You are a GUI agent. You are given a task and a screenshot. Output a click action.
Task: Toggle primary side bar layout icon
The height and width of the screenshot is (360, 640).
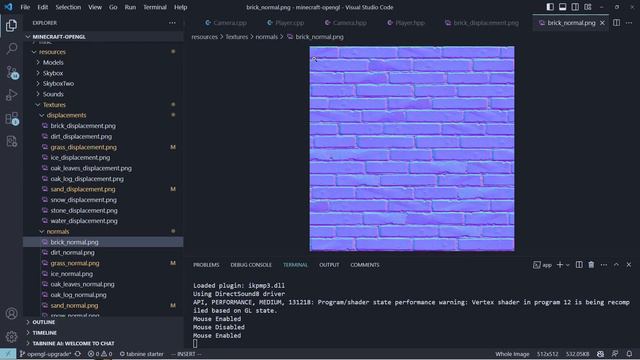(x=550, y=7)
